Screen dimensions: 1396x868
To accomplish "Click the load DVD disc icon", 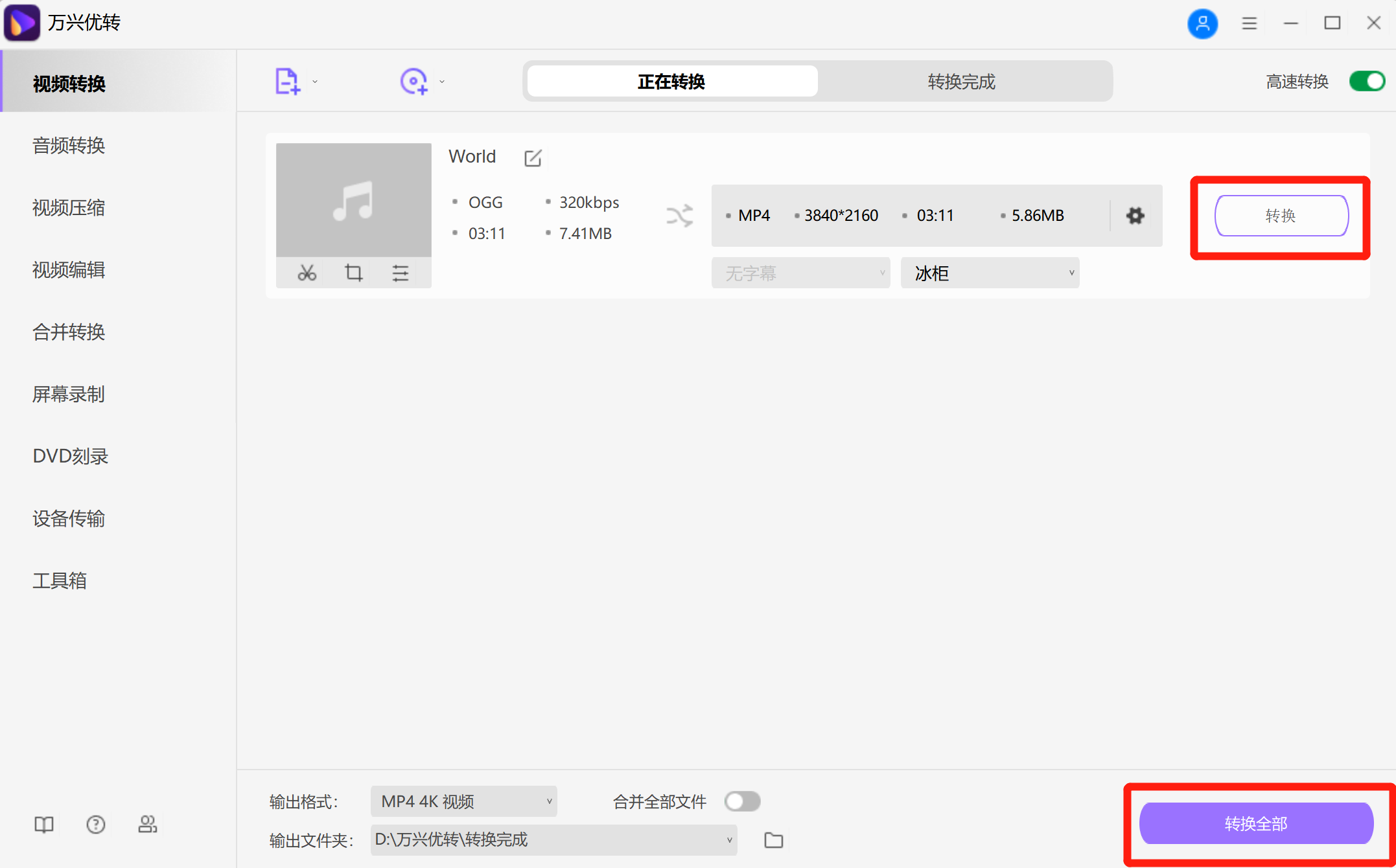I will pyautogui.click(x=414, y=80).
